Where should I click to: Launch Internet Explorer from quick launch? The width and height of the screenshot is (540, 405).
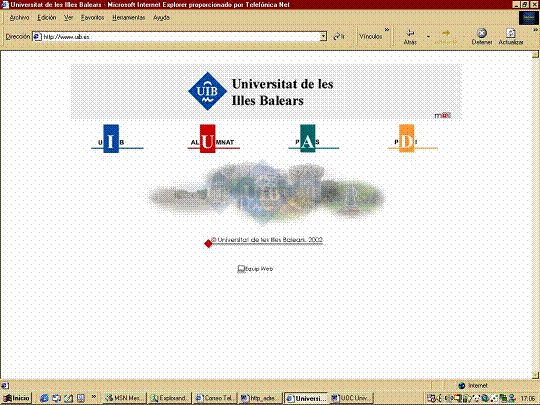pyautogui.click(x=44, y=398)
